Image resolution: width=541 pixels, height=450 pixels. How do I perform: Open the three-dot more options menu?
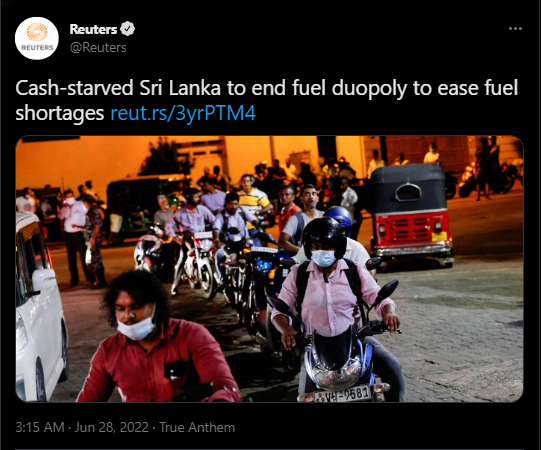[x=515, y=29]
